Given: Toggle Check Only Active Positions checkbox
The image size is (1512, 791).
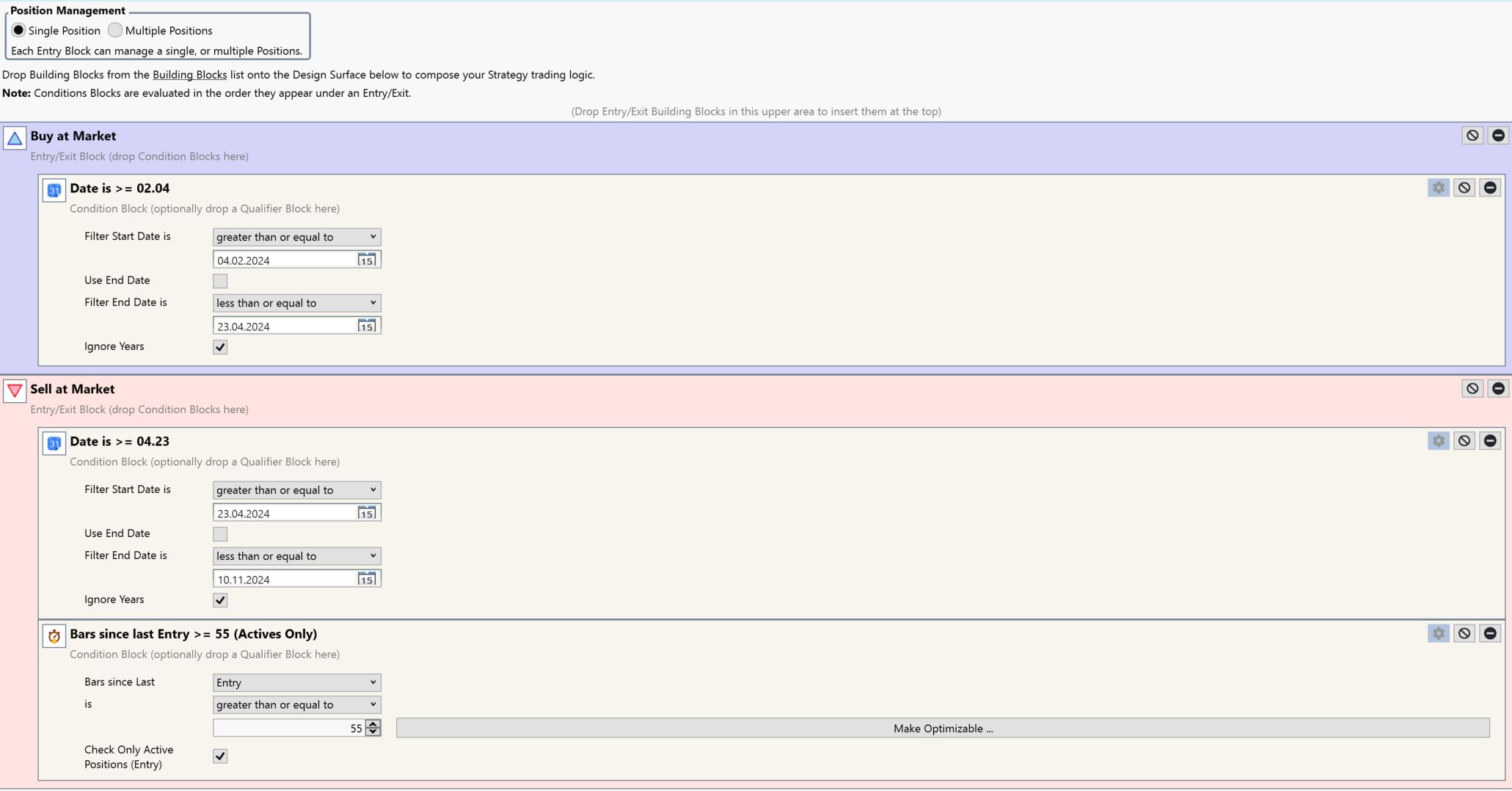Looking at the screenshot, I should click(x=220, y=757).
